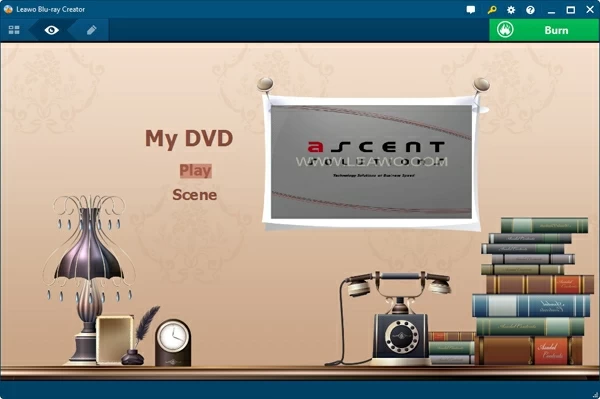Click the My DVD title text
600x399 pixels.
pos(189,138)
